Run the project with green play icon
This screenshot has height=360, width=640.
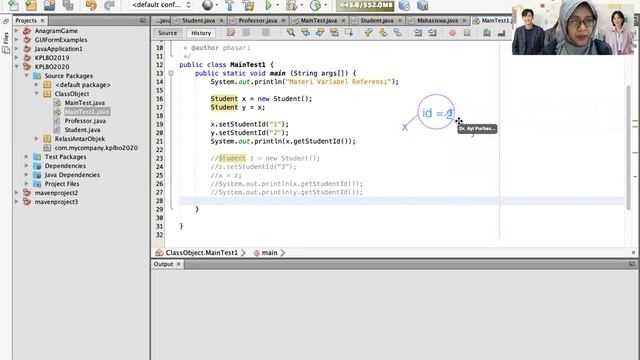click(x=268, y=5)
